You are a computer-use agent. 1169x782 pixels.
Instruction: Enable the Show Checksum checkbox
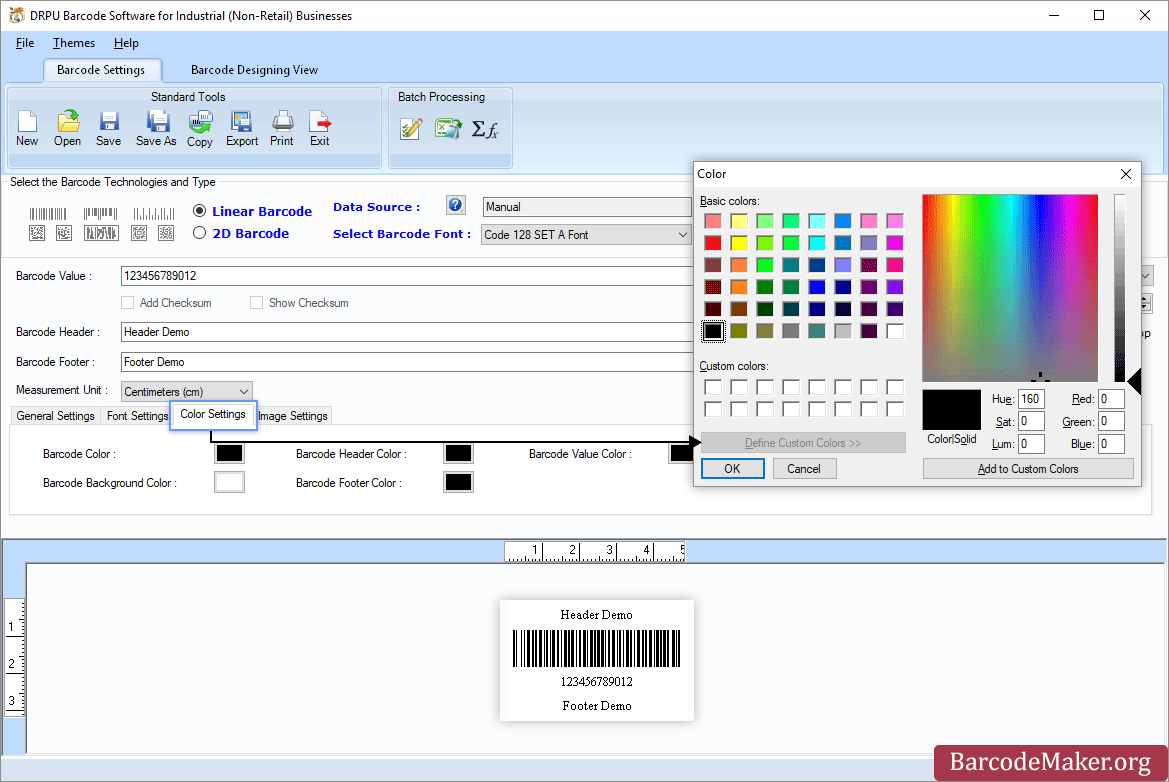(256, 303)
